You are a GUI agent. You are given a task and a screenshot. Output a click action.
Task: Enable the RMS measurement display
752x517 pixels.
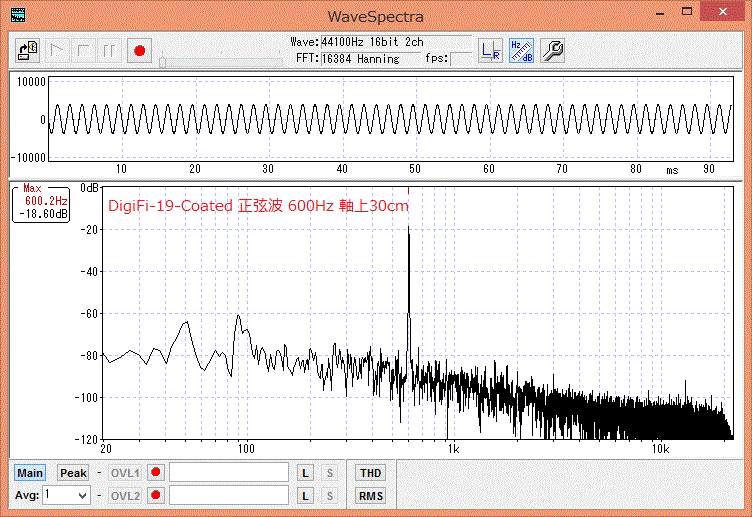pos(370,495)
